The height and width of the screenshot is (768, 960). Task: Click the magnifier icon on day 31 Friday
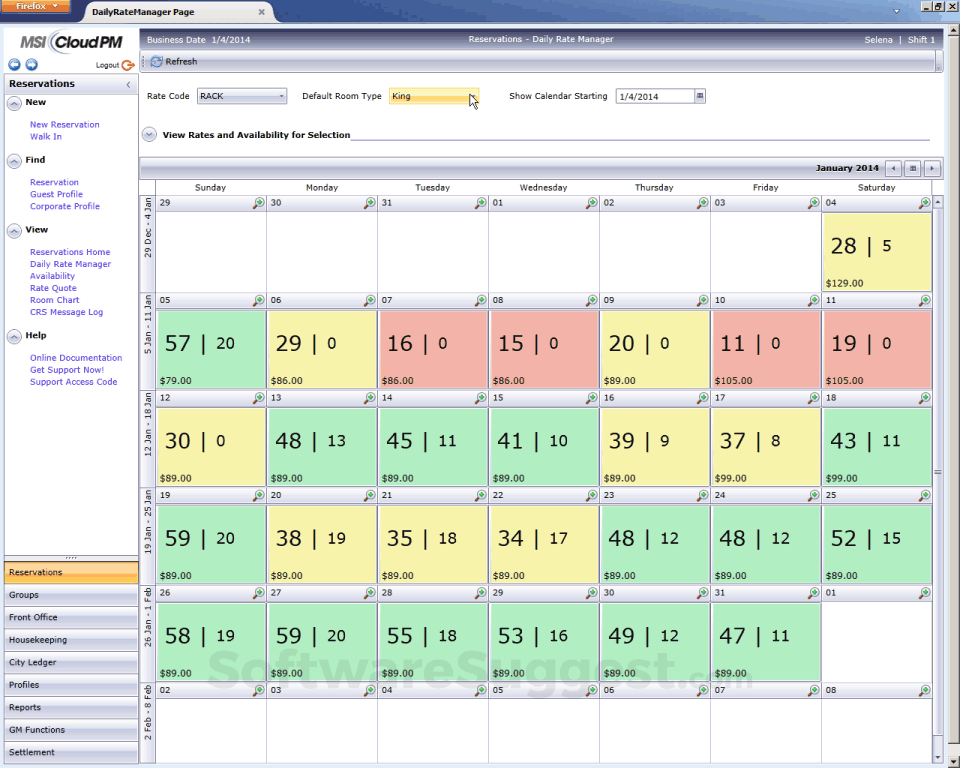(x=813, y=592)
